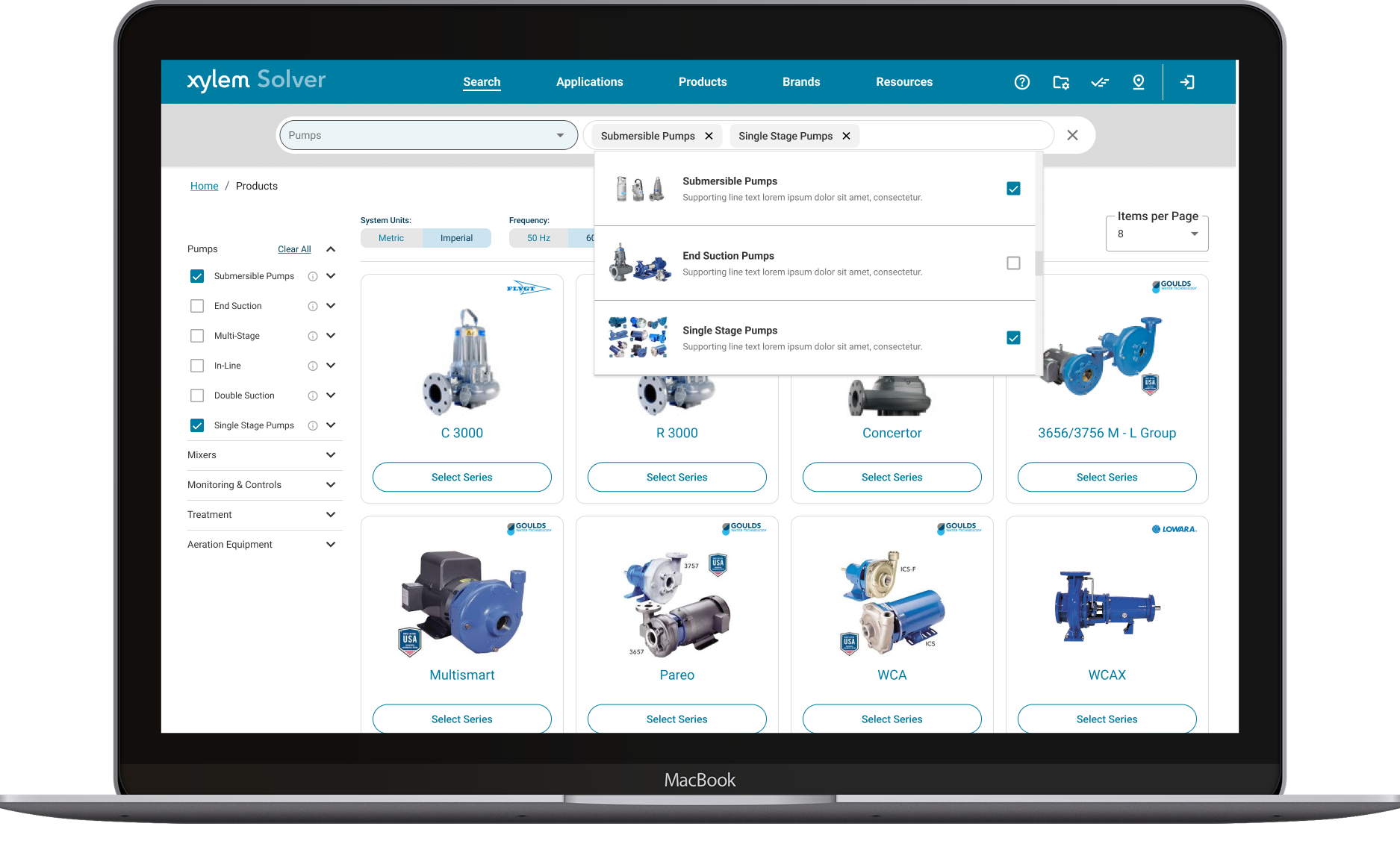Remove the Single Stage Pumps filter chip

[846, 136]
